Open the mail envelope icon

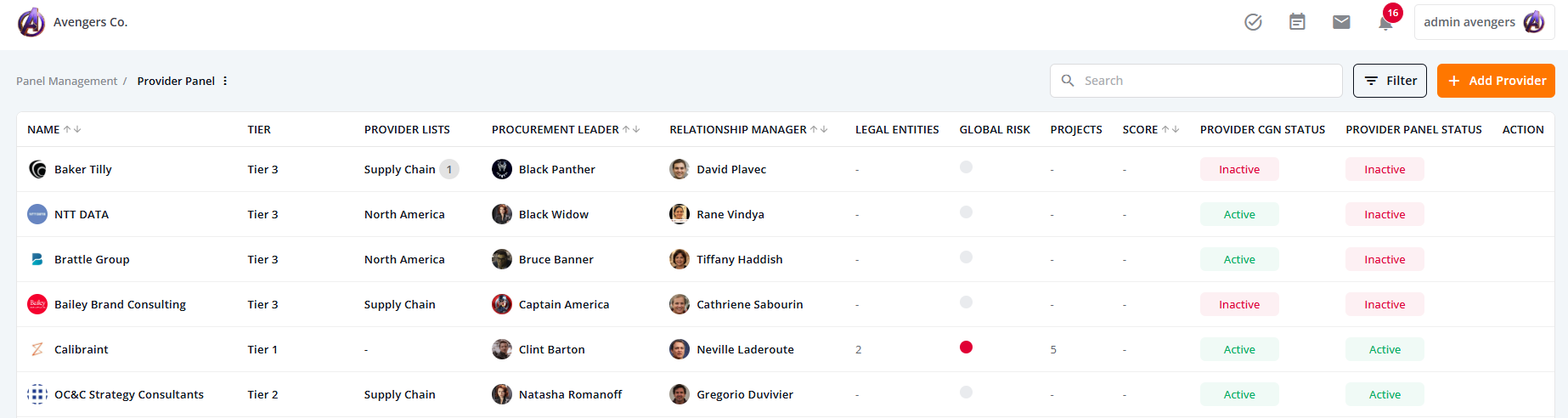point(1341,22)
